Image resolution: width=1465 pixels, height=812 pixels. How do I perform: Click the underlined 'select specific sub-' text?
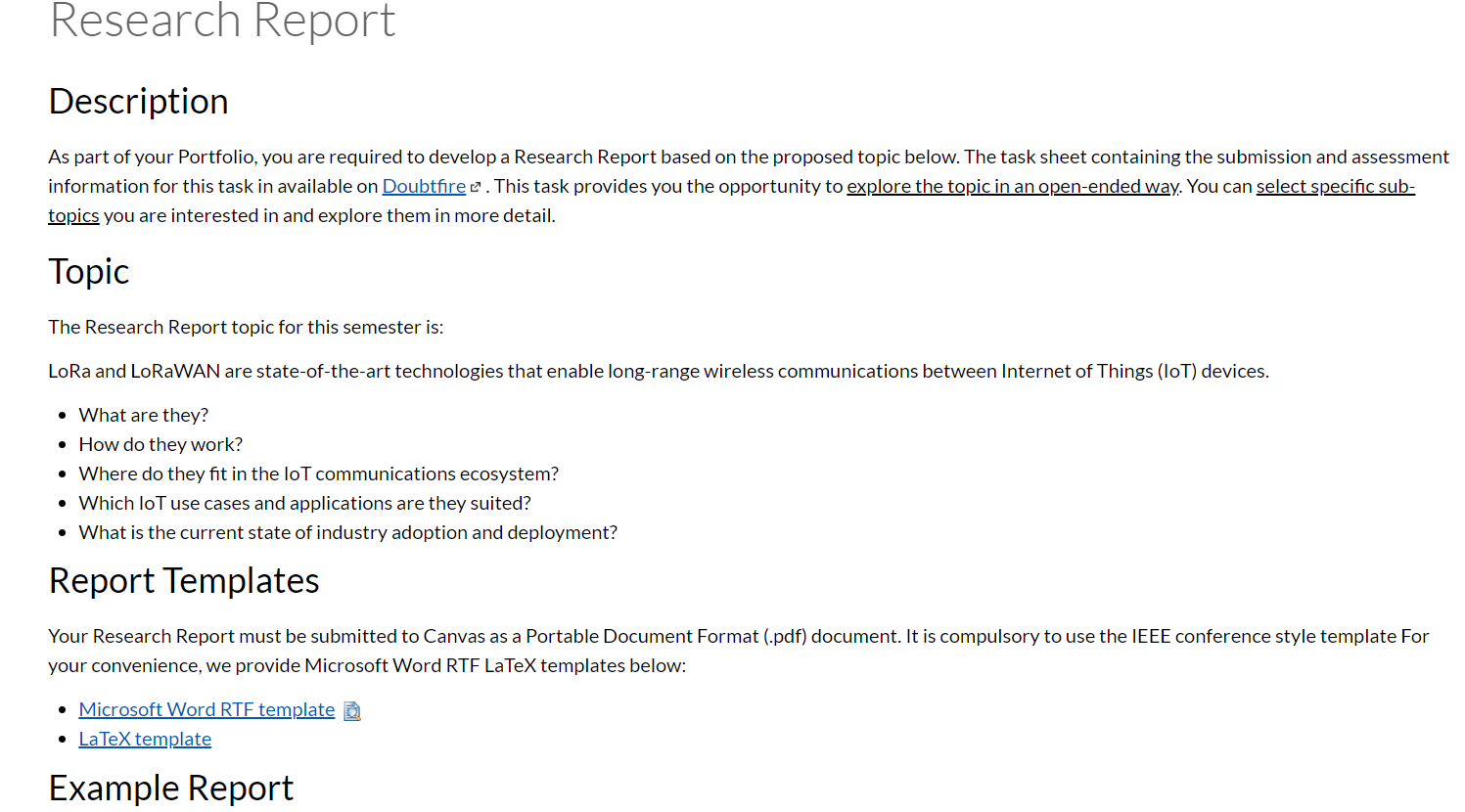[x=1336, y=186]
